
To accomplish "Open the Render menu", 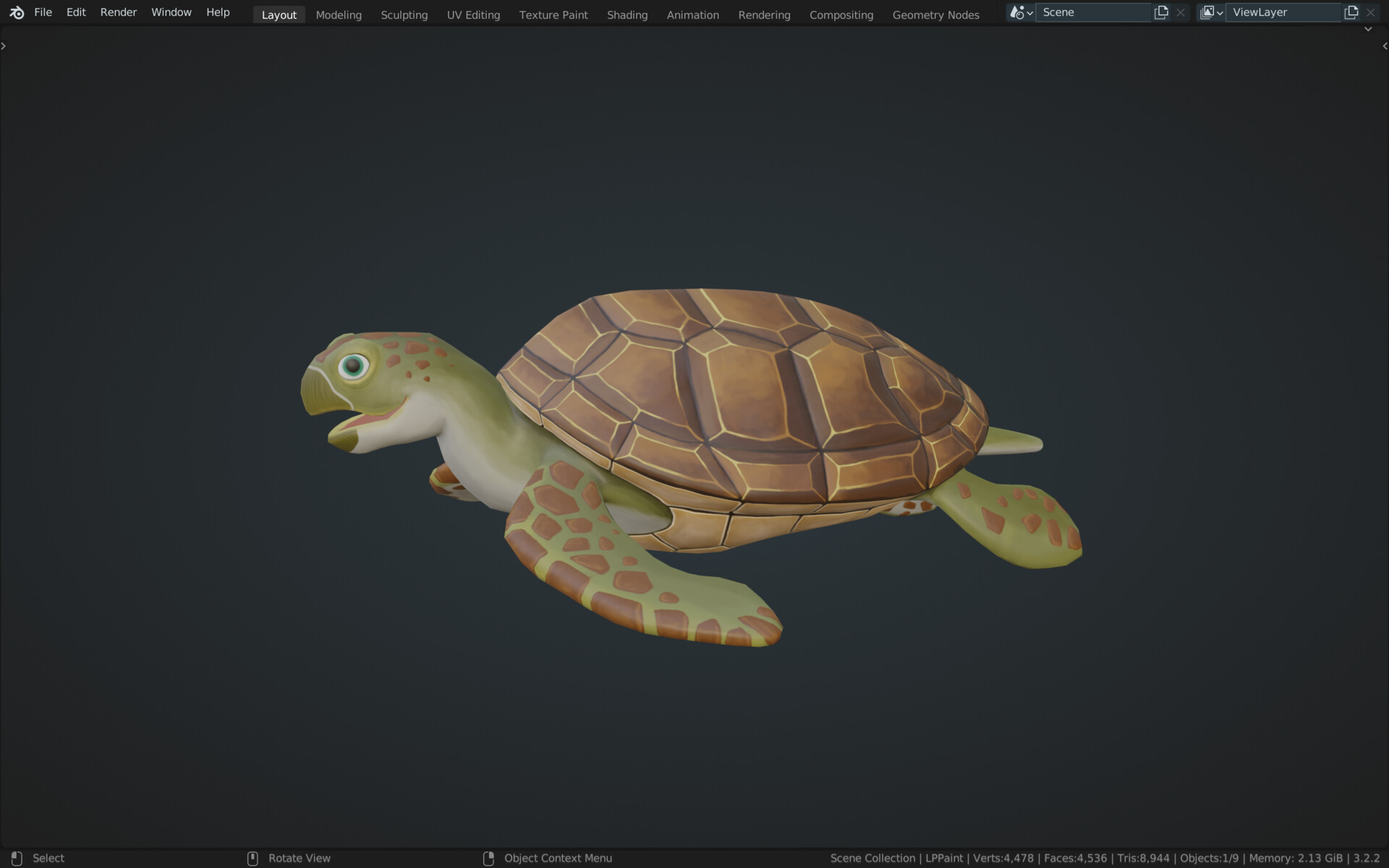I will coord(118,12).
